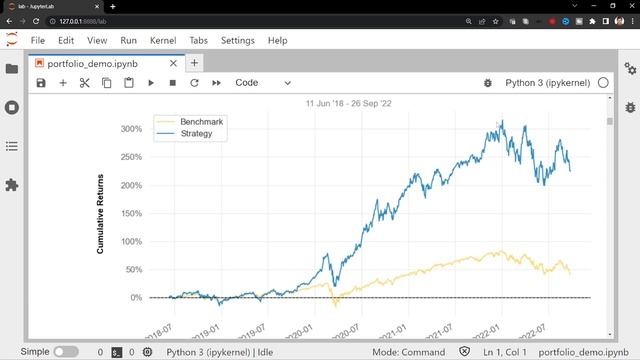This screenshot has width=640, height=360.
Task: Click Ln 1, Col 1 status item
Action: pyautogui.click(x=505, y=352)
